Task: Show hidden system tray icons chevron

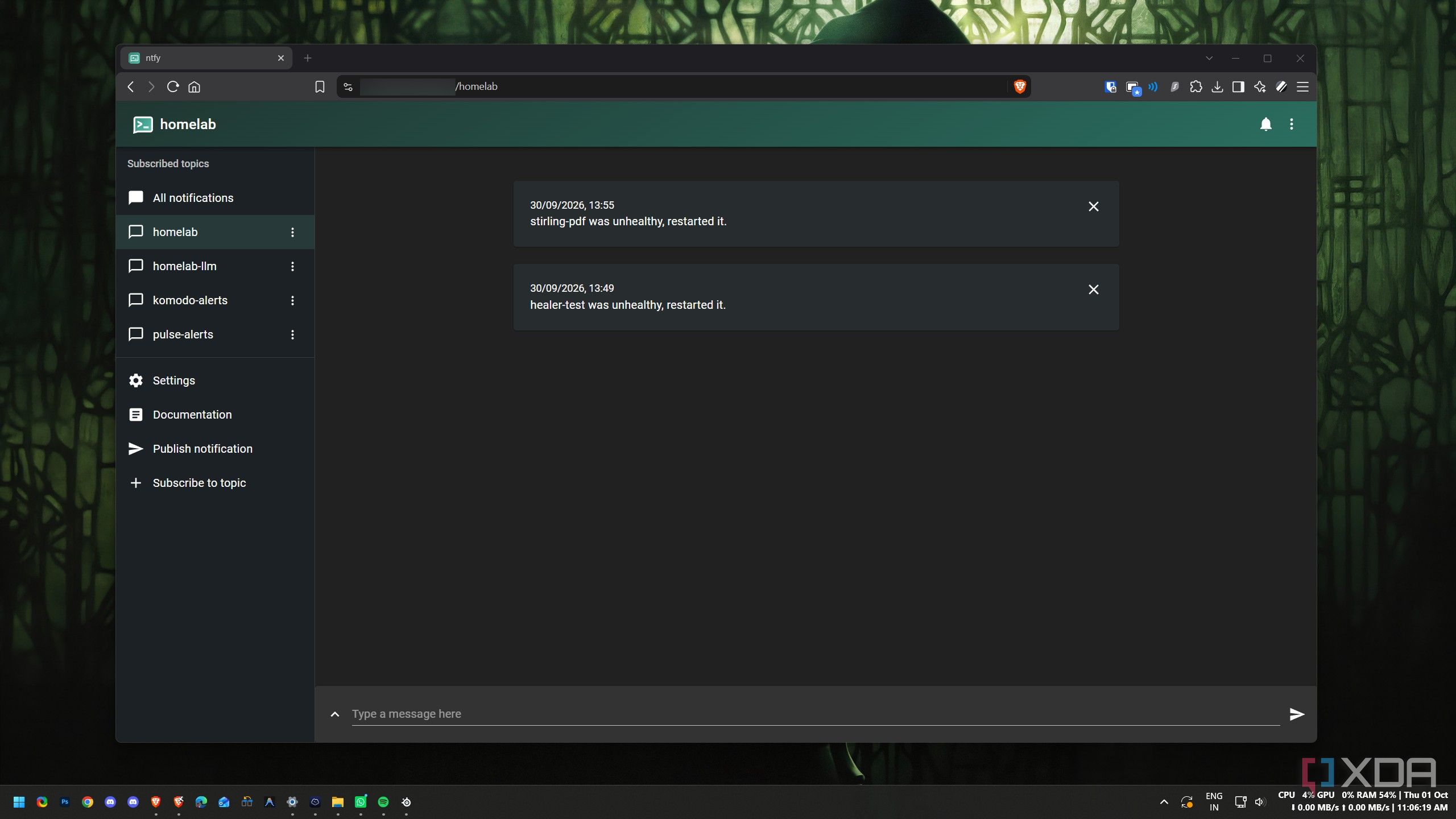Action: pos(1164,802)
